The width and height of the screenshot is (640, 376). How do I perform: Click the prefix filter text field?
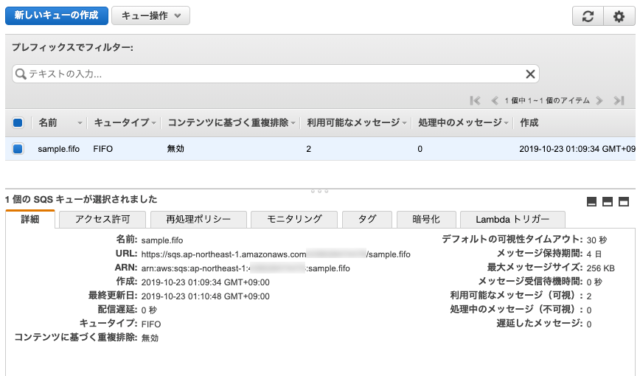point(276,74)
